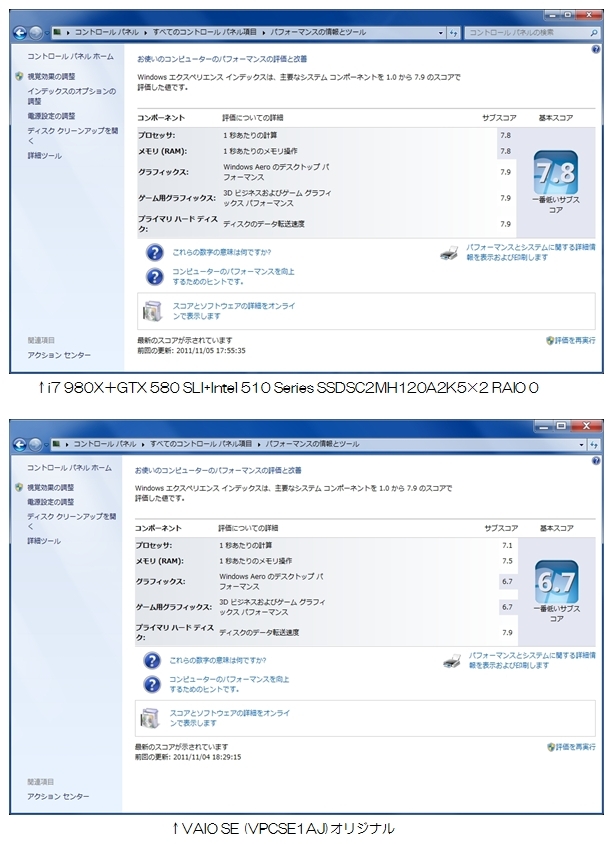Open 電源設定の調整 in the top window

[x=52, y=116]
